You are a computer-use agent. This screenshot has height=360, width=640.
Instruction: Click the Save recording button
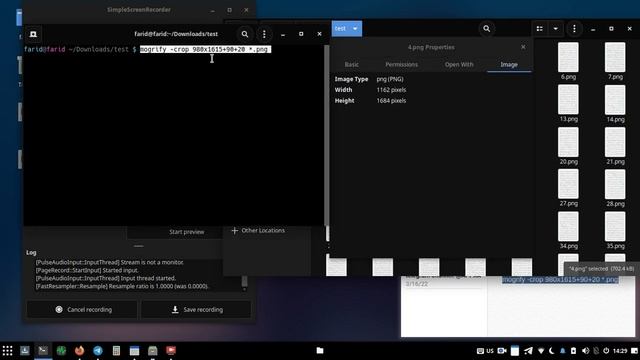click(196, 309)
